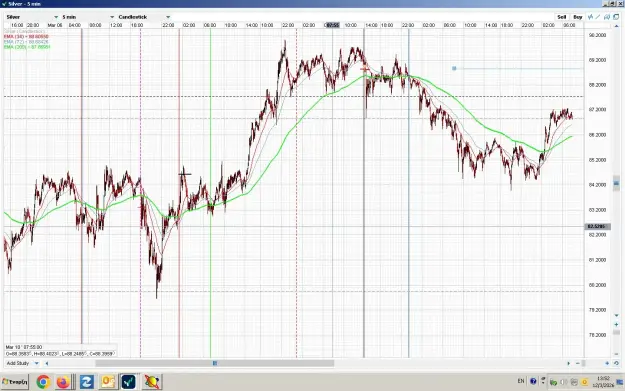Click the Add Study button
The height and width of the screenshot is (391, 625).
[18, 363]
